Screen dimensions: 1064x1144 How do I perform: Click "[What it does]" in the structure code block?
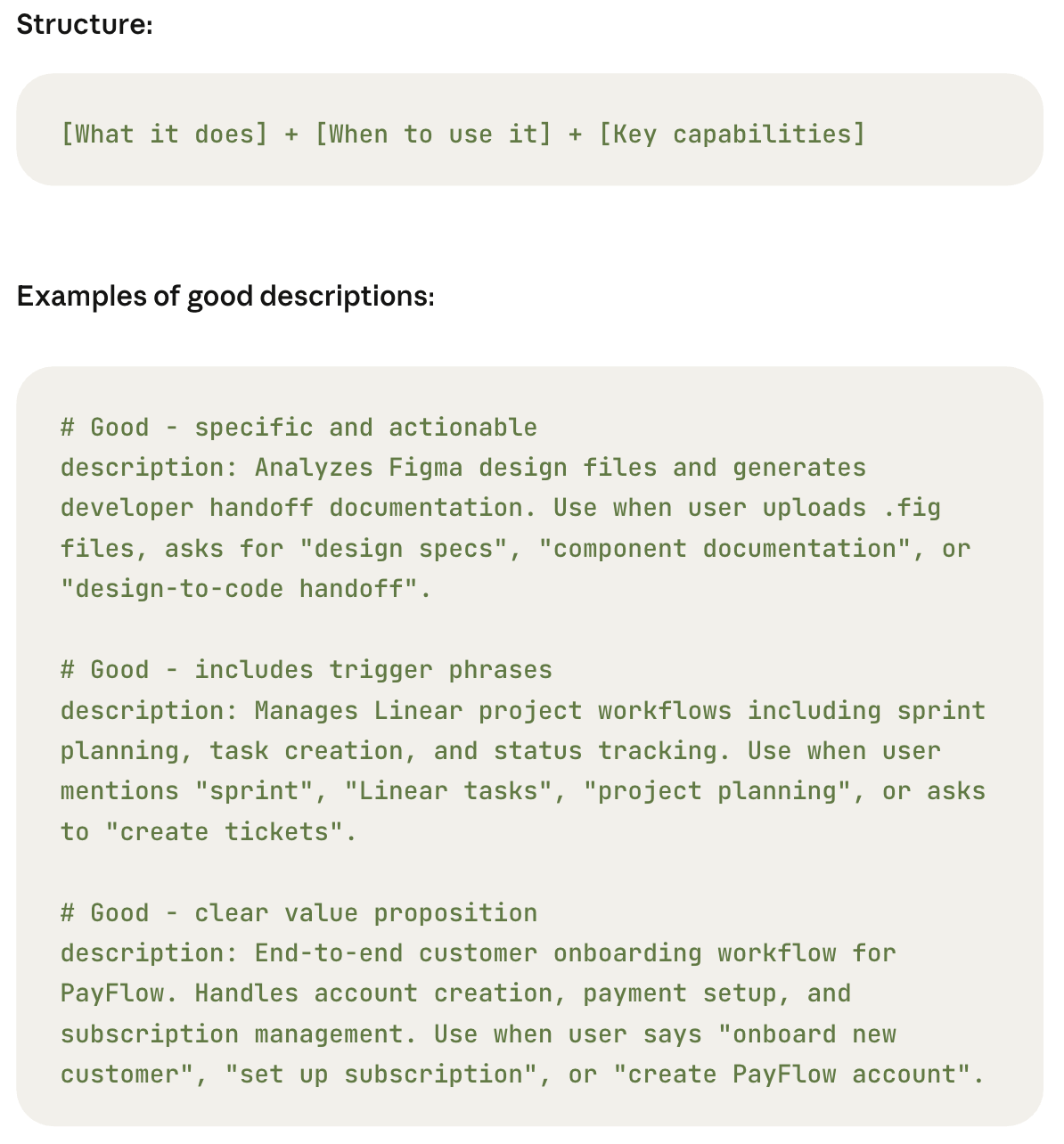164,135
